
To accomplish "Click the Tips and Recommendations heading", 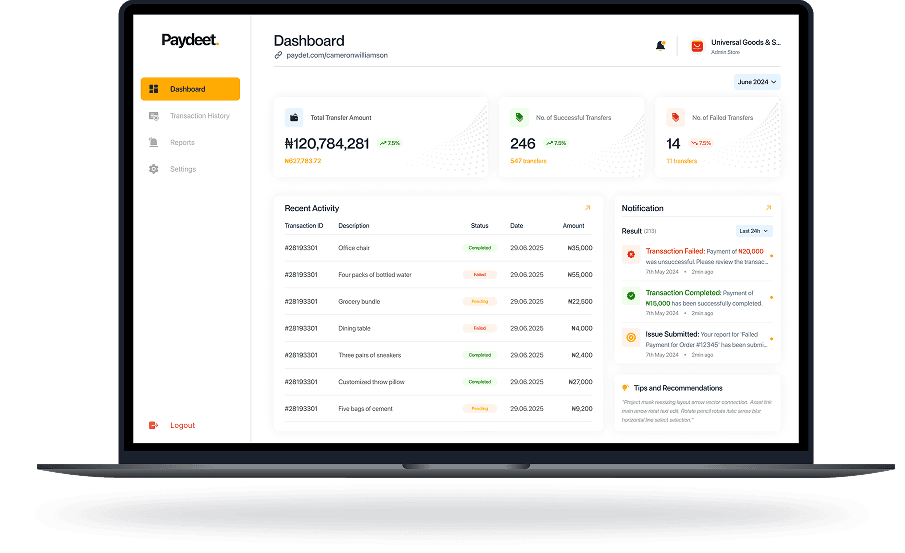I will click(678, 388).
